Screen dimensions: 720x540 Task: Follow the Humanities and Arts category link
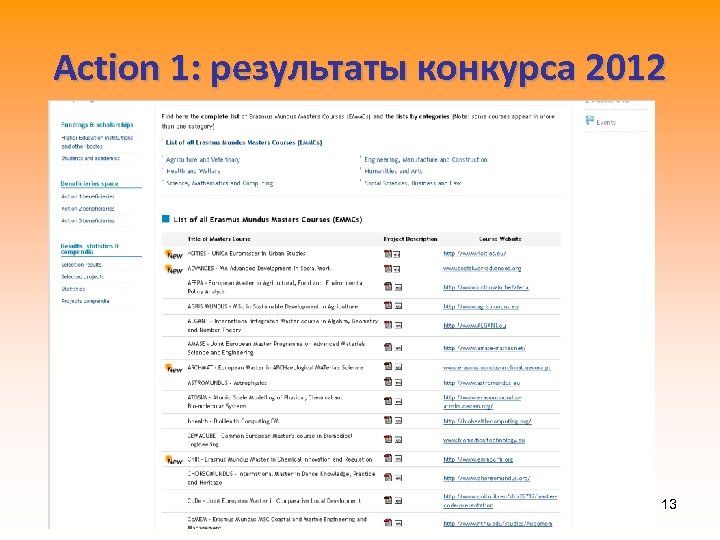[x=394, y=171]
